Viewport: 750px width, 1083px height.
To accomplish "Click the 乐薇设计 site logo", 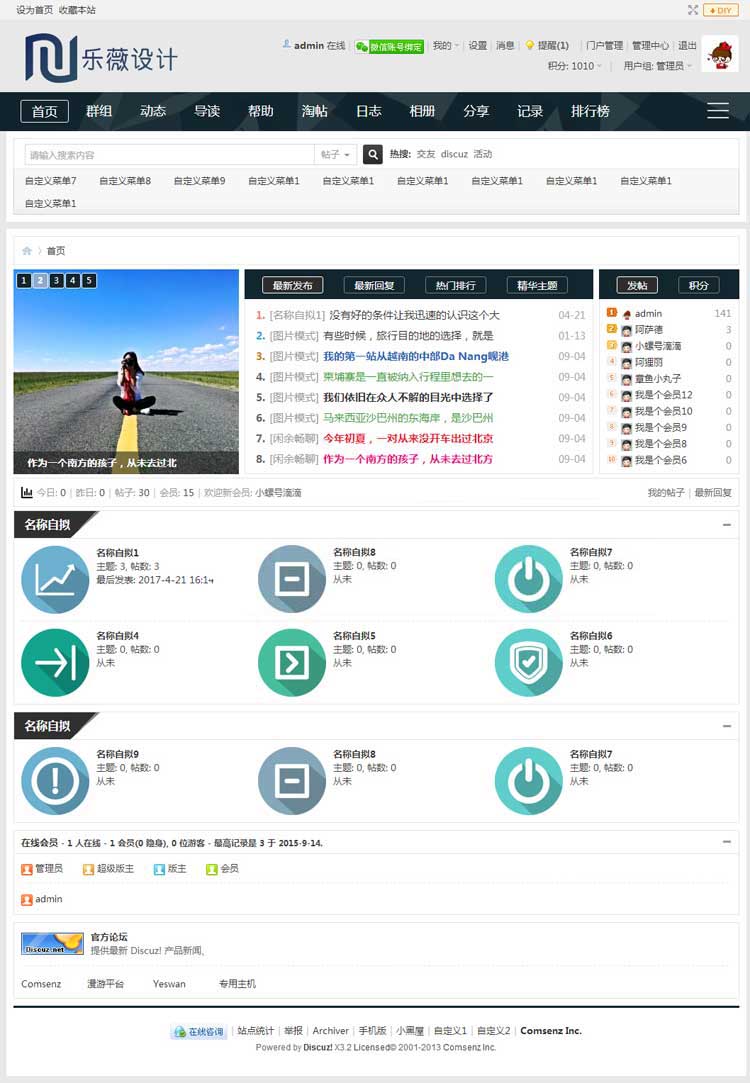I will (101, 57).
